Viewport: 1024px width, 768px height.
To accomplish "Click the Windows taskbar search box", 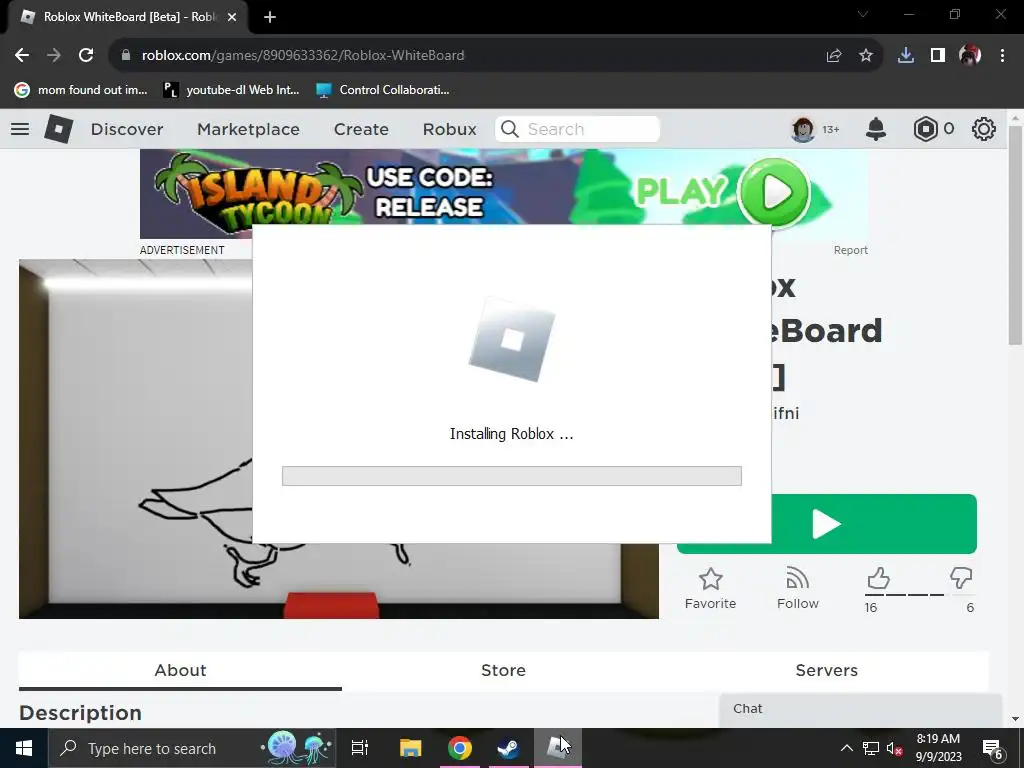I will [x=193, y=748].
